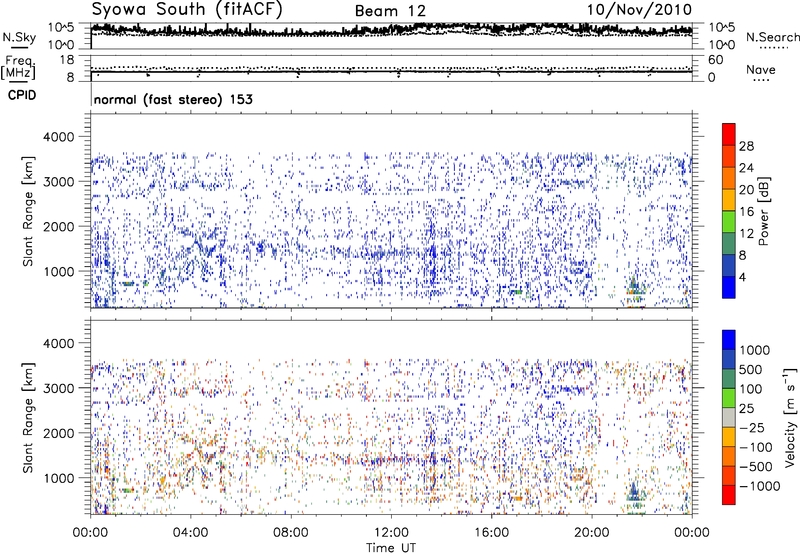Click 'Slant Range [km]' label of the power panel
The image size is (800, 554).
point(28,211)
